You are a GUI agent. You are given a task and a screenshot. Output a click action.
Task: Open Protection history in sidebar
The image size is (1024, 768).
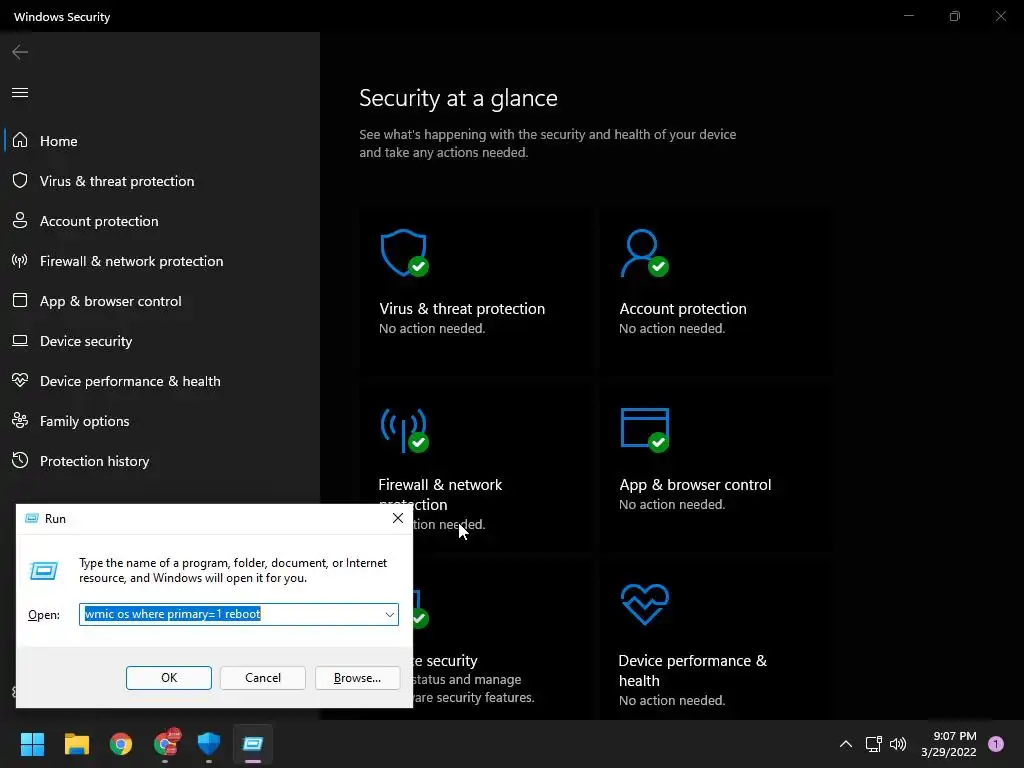pyautogui.click(x=160, y=461)
